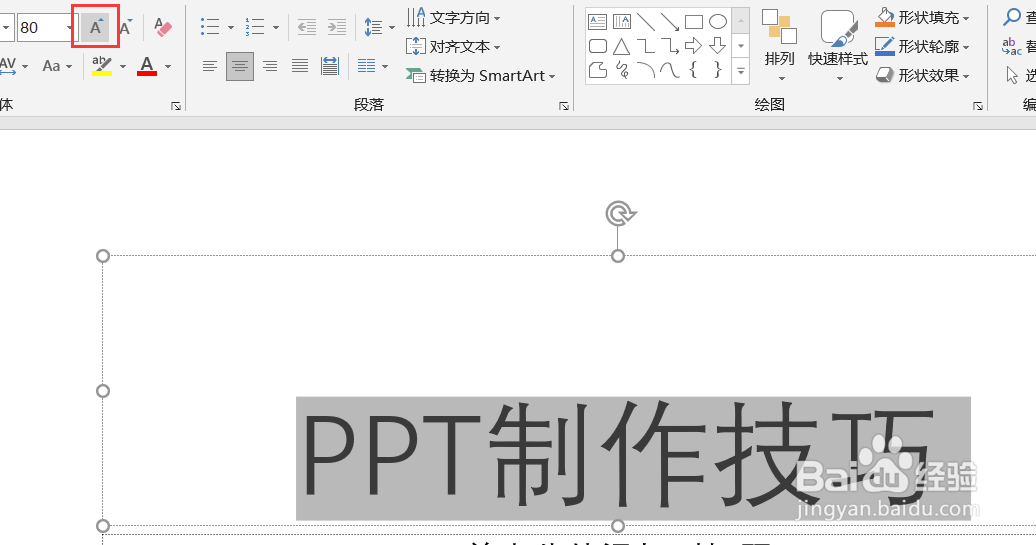Open the highlight color dropdown arrow

coord(123,66)
